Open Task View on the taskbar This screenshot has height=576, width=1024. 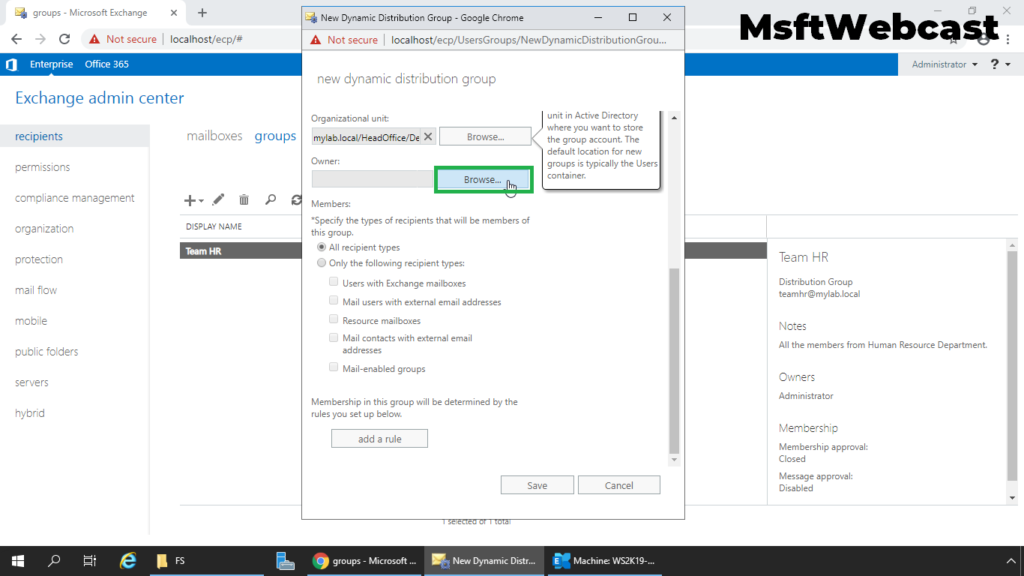(x=89, y=560)
